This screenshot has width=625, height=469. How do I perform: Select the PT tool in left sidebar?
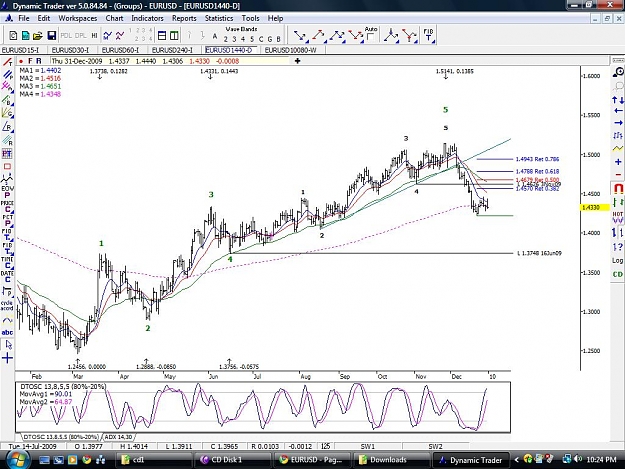7,153
